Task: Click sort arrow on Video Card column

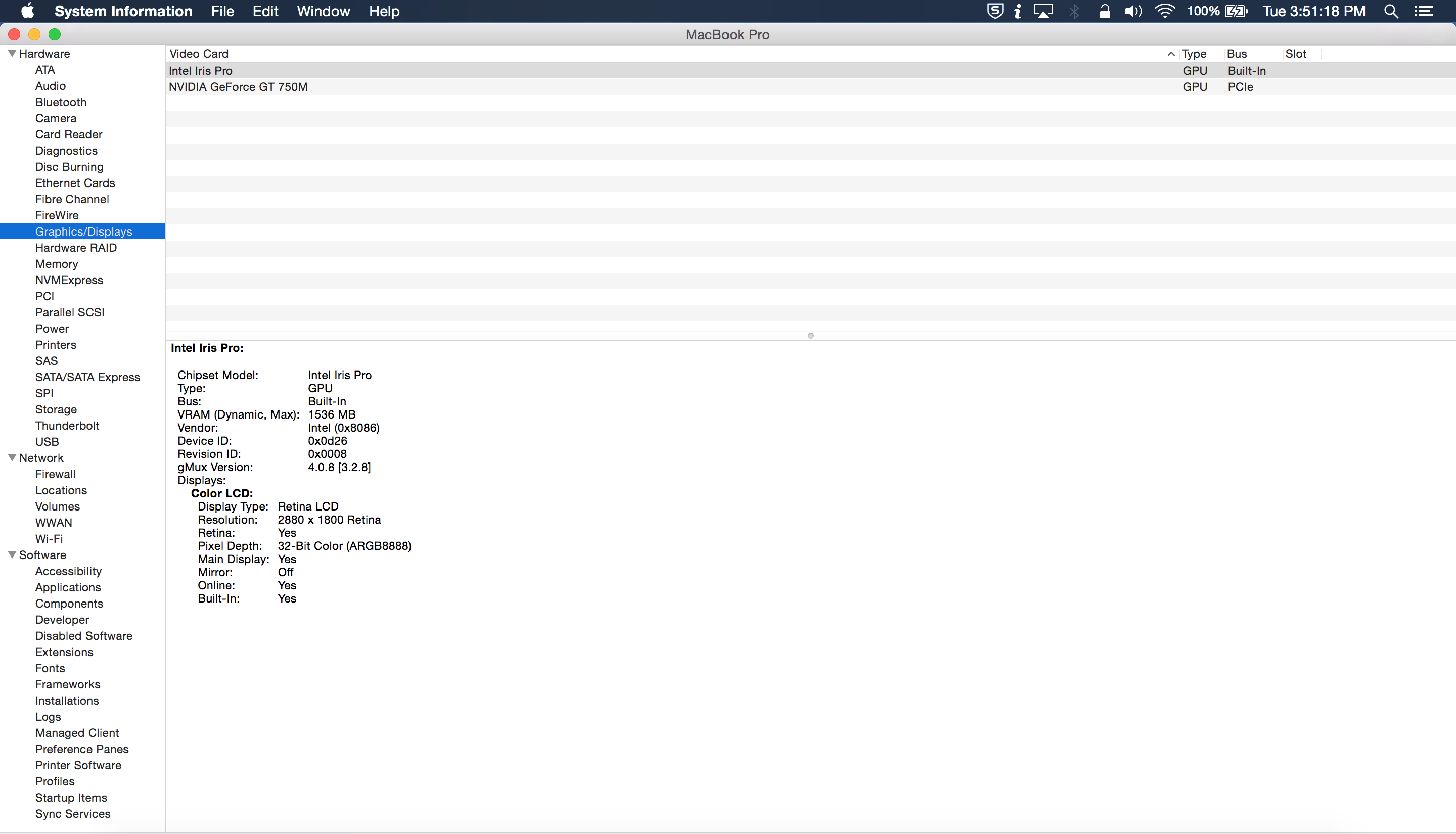Action: pos(1171,54)
